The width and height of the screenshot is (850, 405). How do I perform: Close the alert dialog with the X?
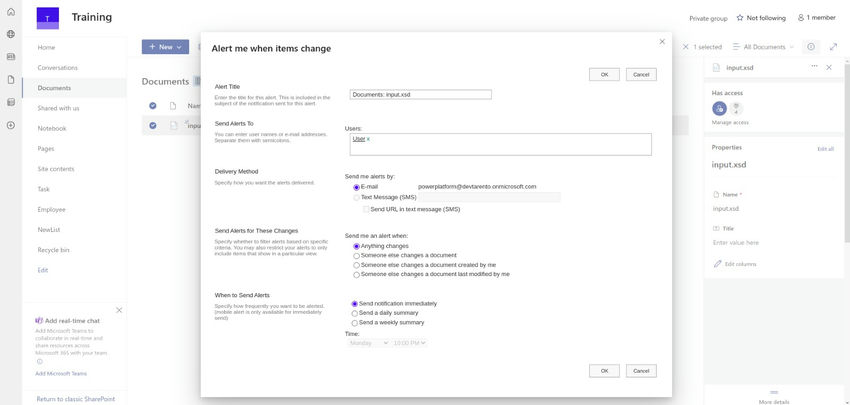(x=662, y=41)
